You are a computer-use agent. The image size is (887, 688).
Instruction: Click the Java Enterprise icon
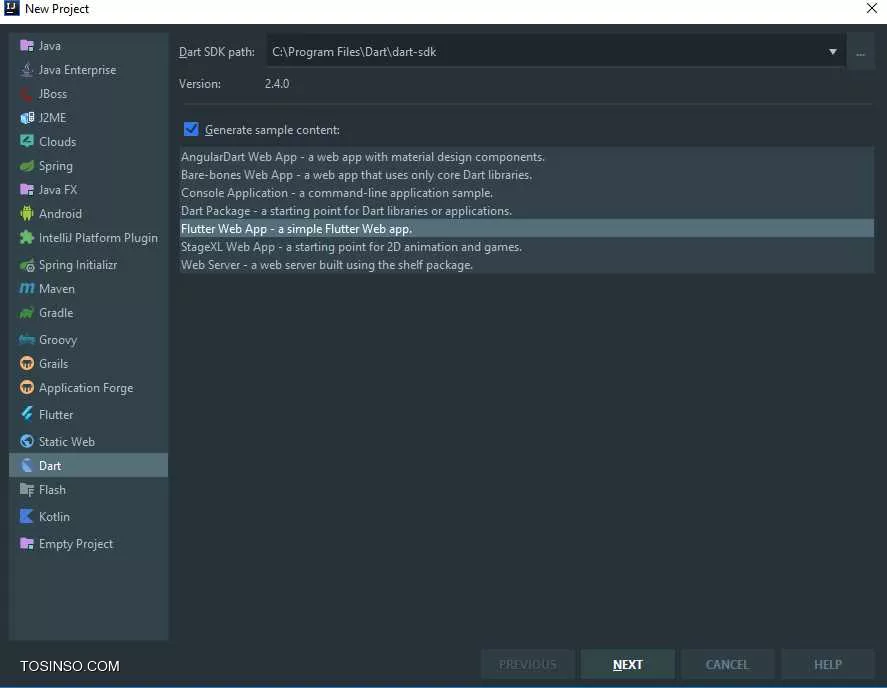tap(27, 70)
